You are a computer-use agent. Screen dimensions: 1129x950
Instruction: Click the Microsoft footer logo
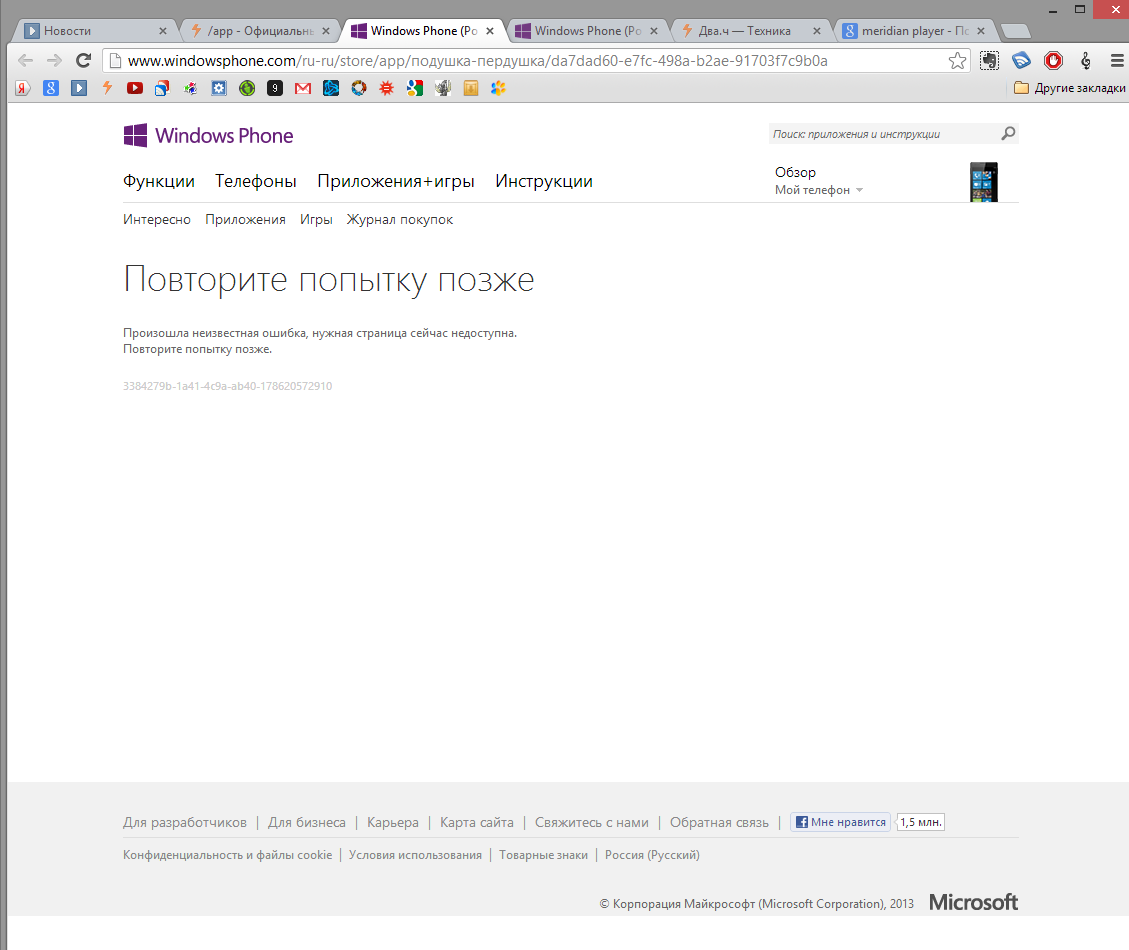tap(973, 902)
